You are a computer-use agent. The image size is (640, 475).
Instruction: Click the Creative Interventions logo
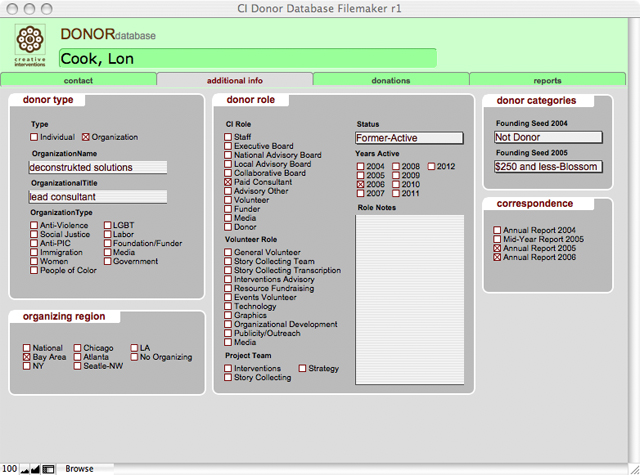(x=30, y=45)
